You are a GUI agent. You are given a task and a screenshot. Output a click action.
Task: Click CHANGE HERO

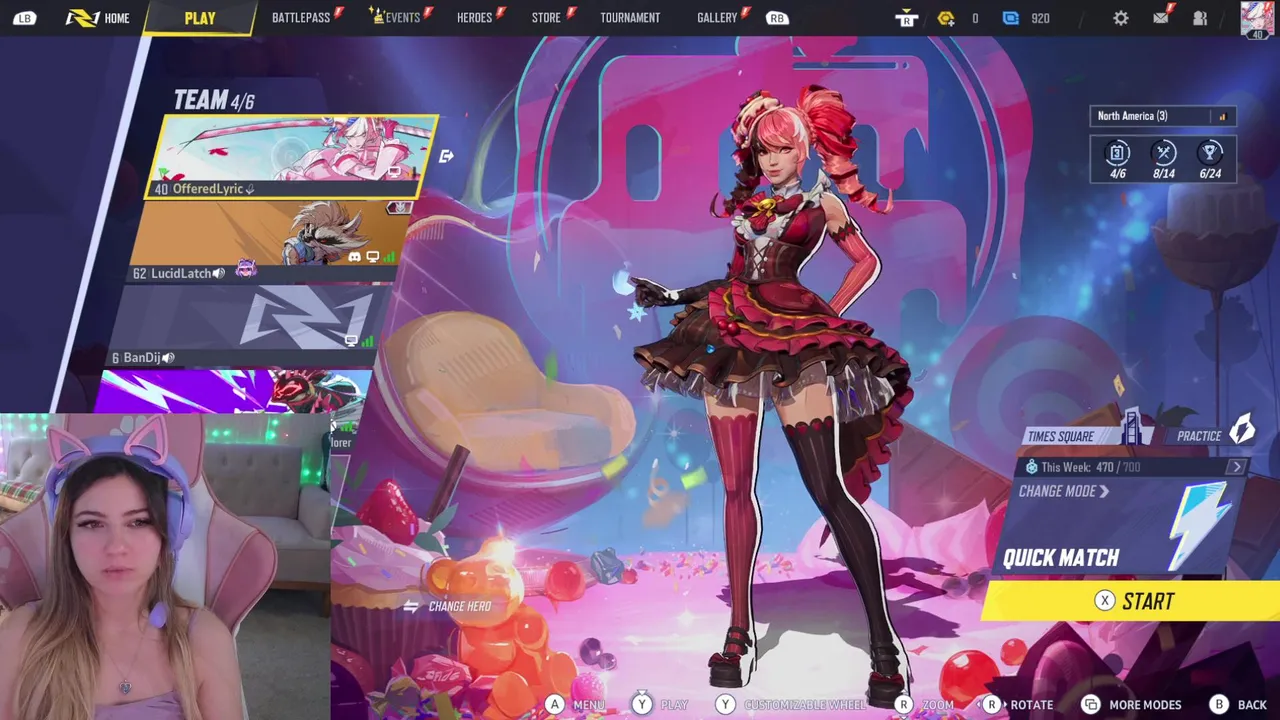coord(447,606)
